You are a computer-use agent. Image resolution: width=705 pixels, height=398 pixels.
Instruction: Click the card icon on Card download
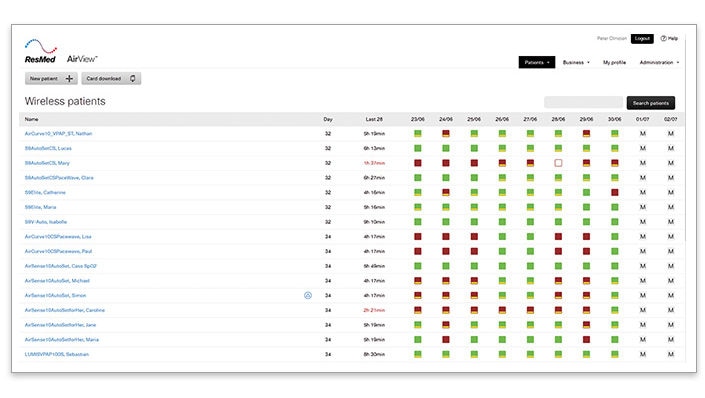pos(133,79)
